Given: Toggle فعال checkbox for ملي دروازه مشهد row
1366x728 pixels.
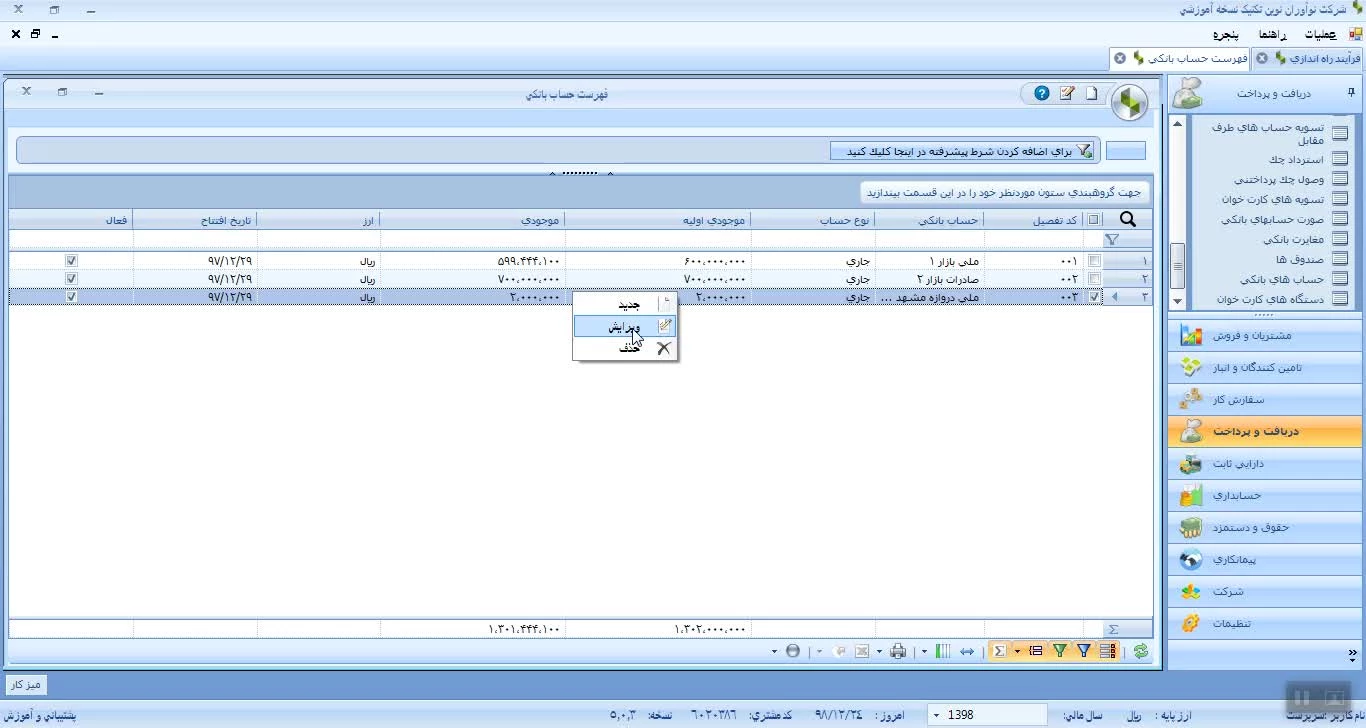Looking at the screenshot, I should point(71,297).
